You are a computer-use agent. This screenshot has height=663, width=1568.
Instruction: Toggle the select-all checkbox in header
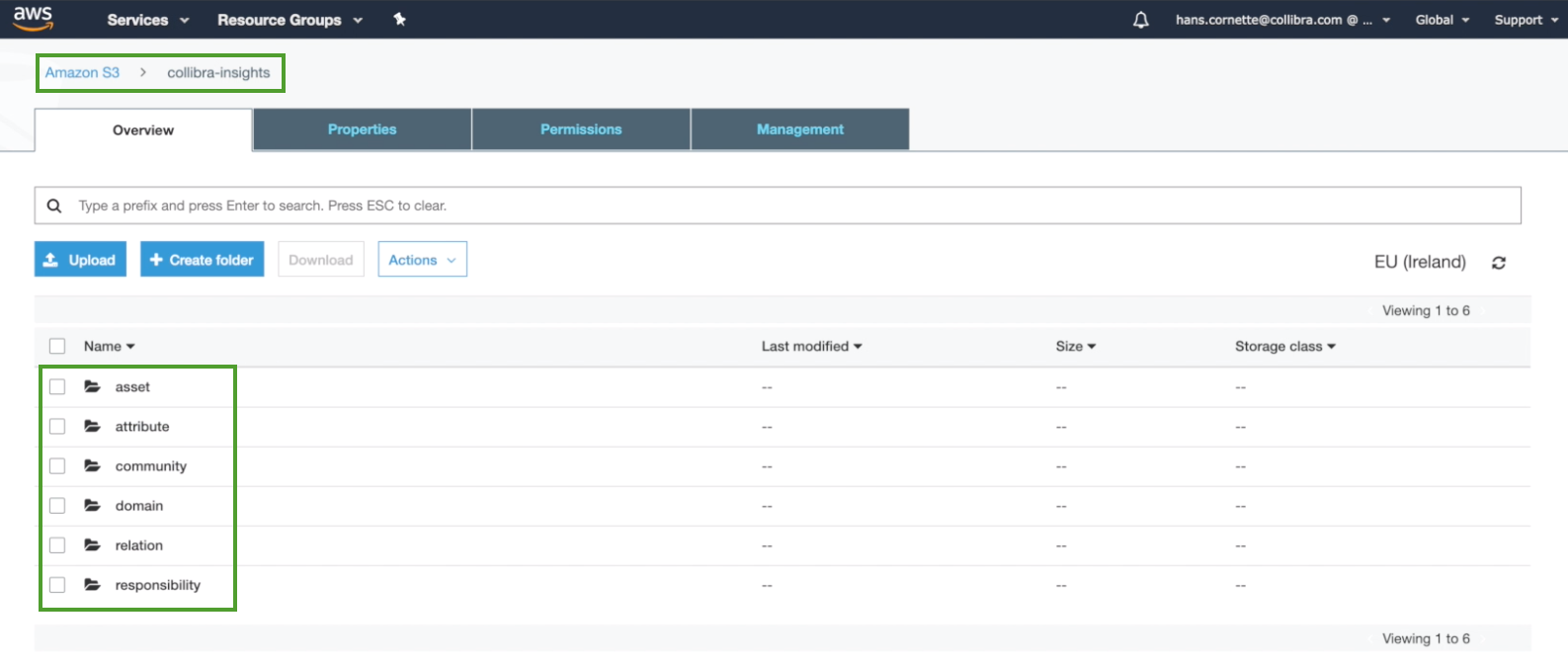coord(57,346)
